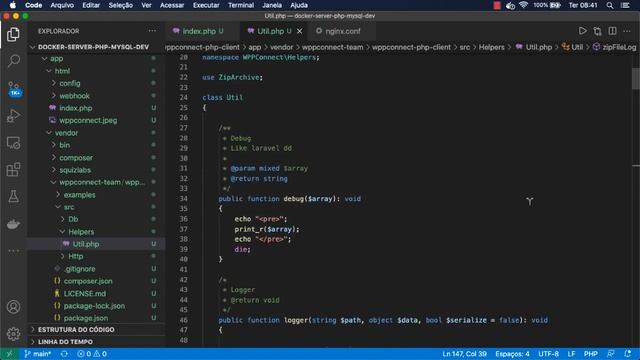Image resolution: width=640 pixels, height=360 pixels.
Task: Select Util.php in the file tree
Action: (x=86, y=244)
